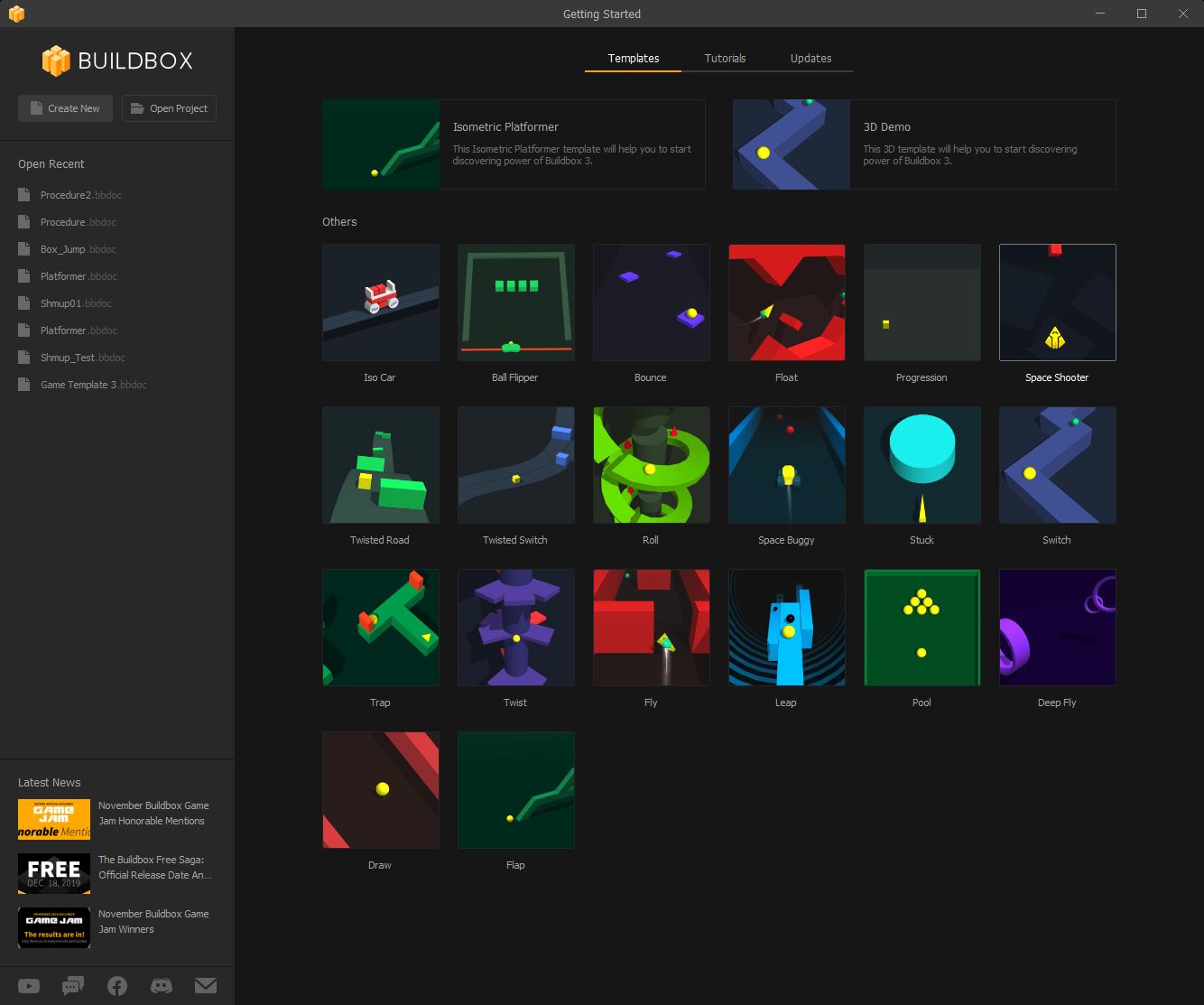Switch to the Tutorials tab
The image size is (1204, 1005).
(726, 58)
